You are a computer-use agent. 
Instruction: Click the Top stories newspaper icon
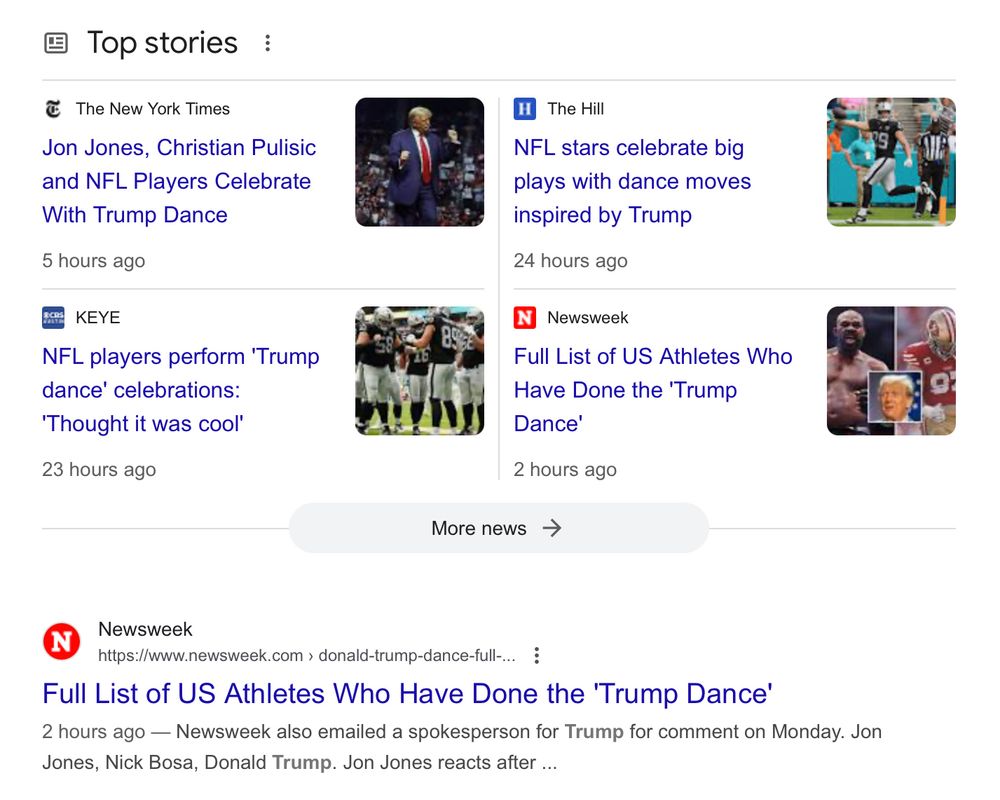coord(56,43)
